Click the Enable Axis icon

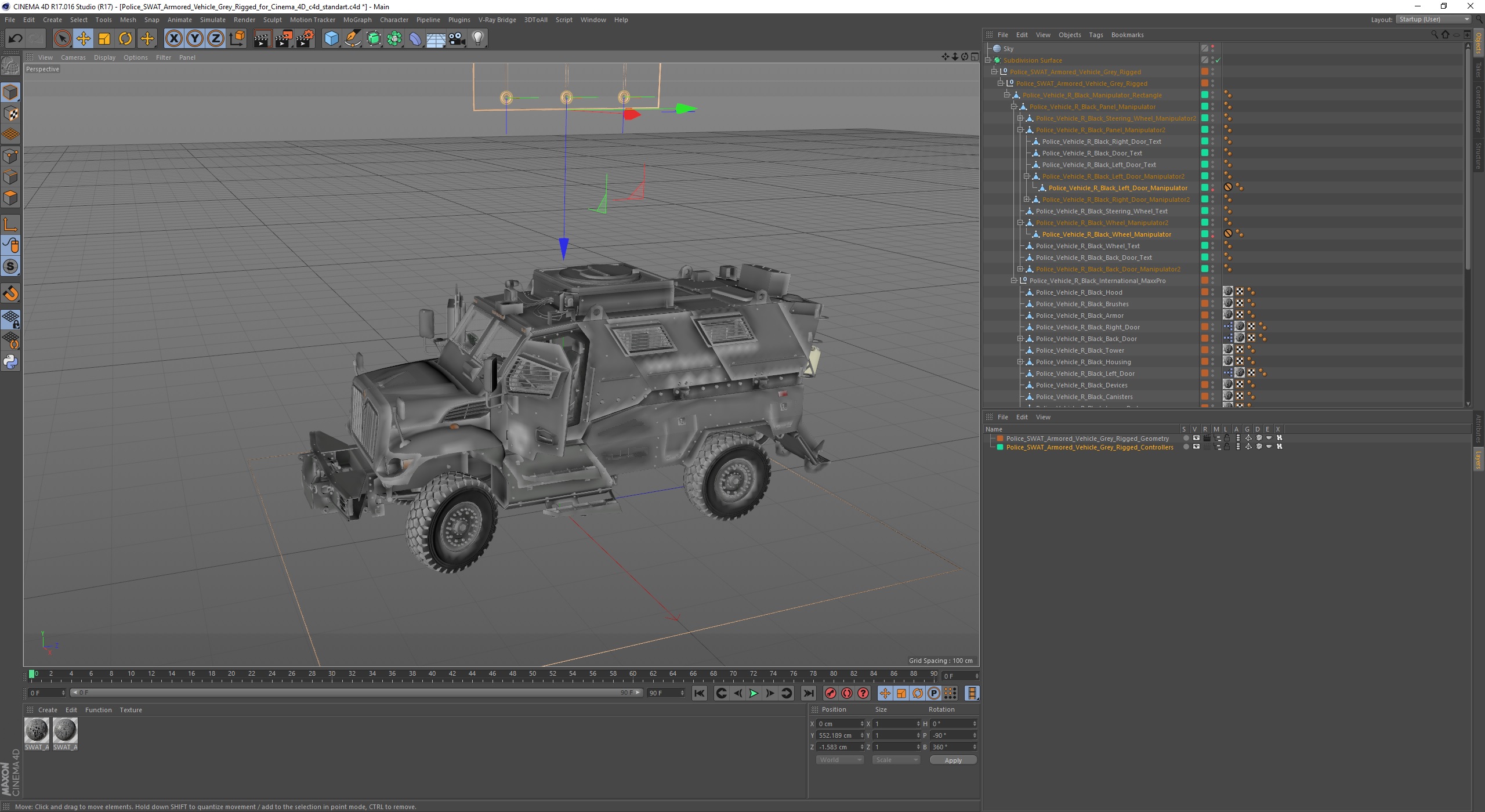10,224
